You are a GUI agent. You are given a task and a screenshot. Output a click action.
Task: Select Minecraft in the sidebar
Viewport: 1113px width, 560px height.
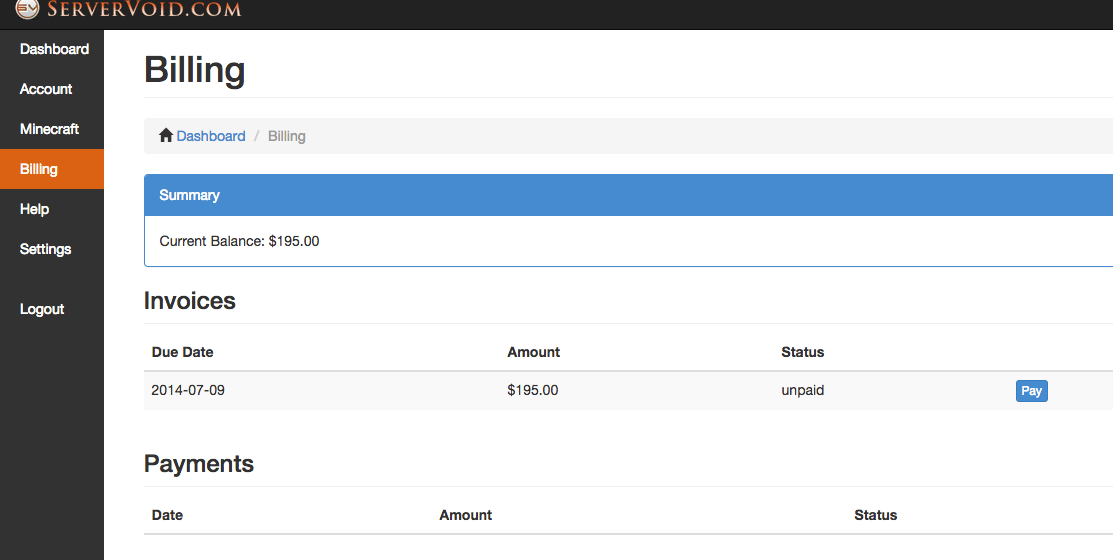tap(49, 129)
